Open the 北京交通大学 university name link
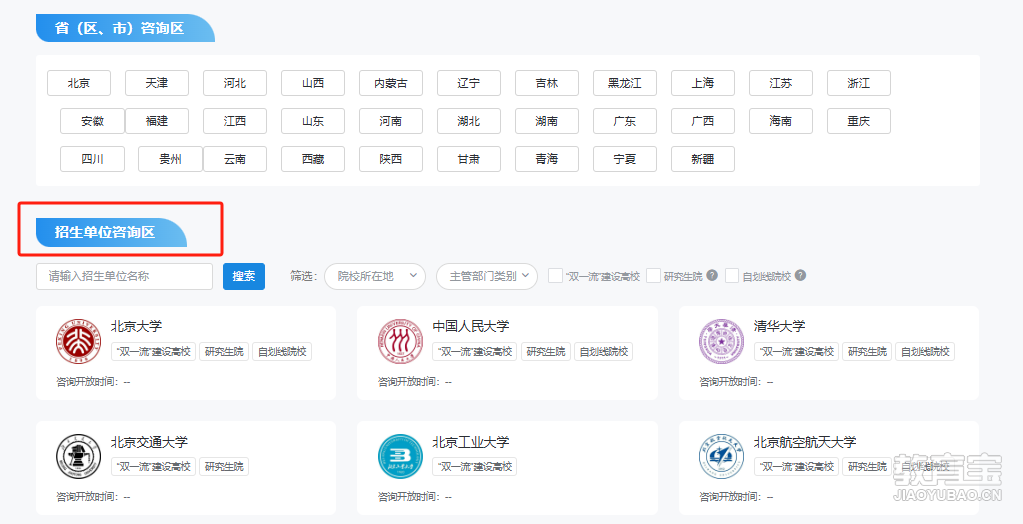Screen dimensions: 1023x524 pyautogui.click(x=149, y=442)
